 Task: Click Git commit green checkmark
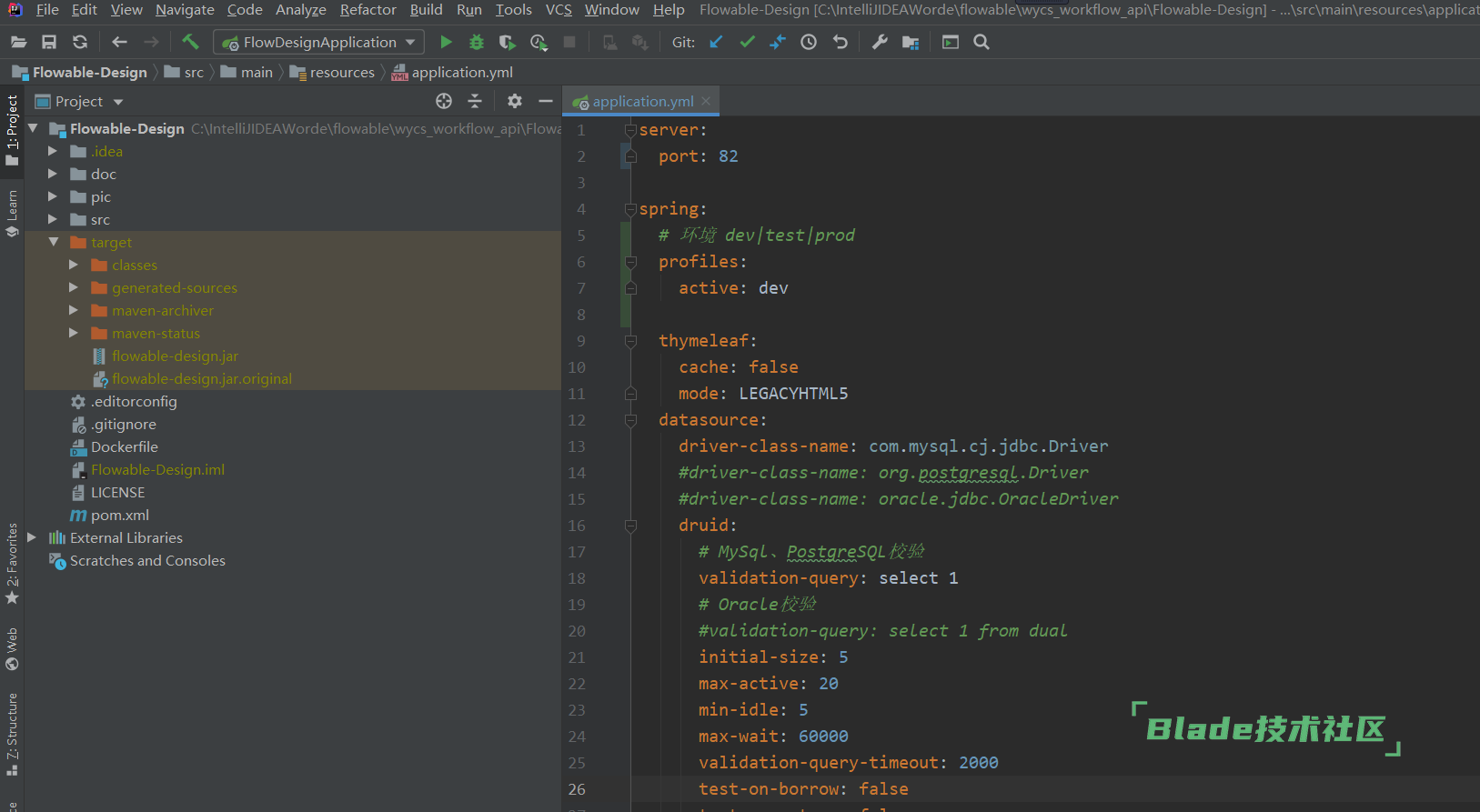[x=747, y=42]
